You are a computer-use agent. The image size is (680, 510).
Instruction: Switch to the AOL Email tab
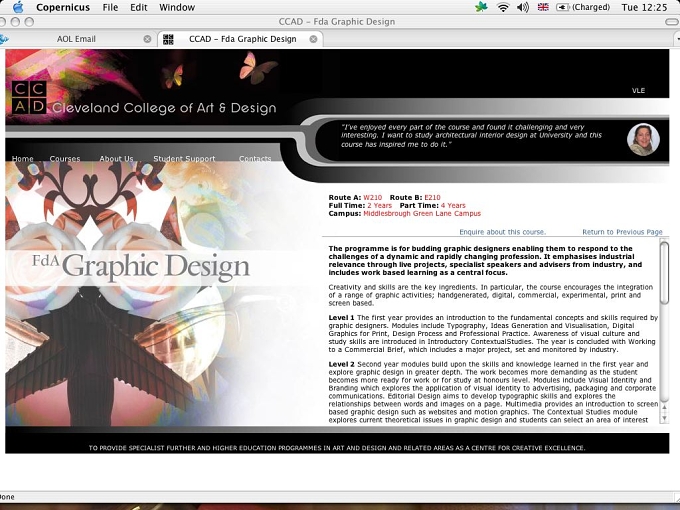tap(76, 39)
